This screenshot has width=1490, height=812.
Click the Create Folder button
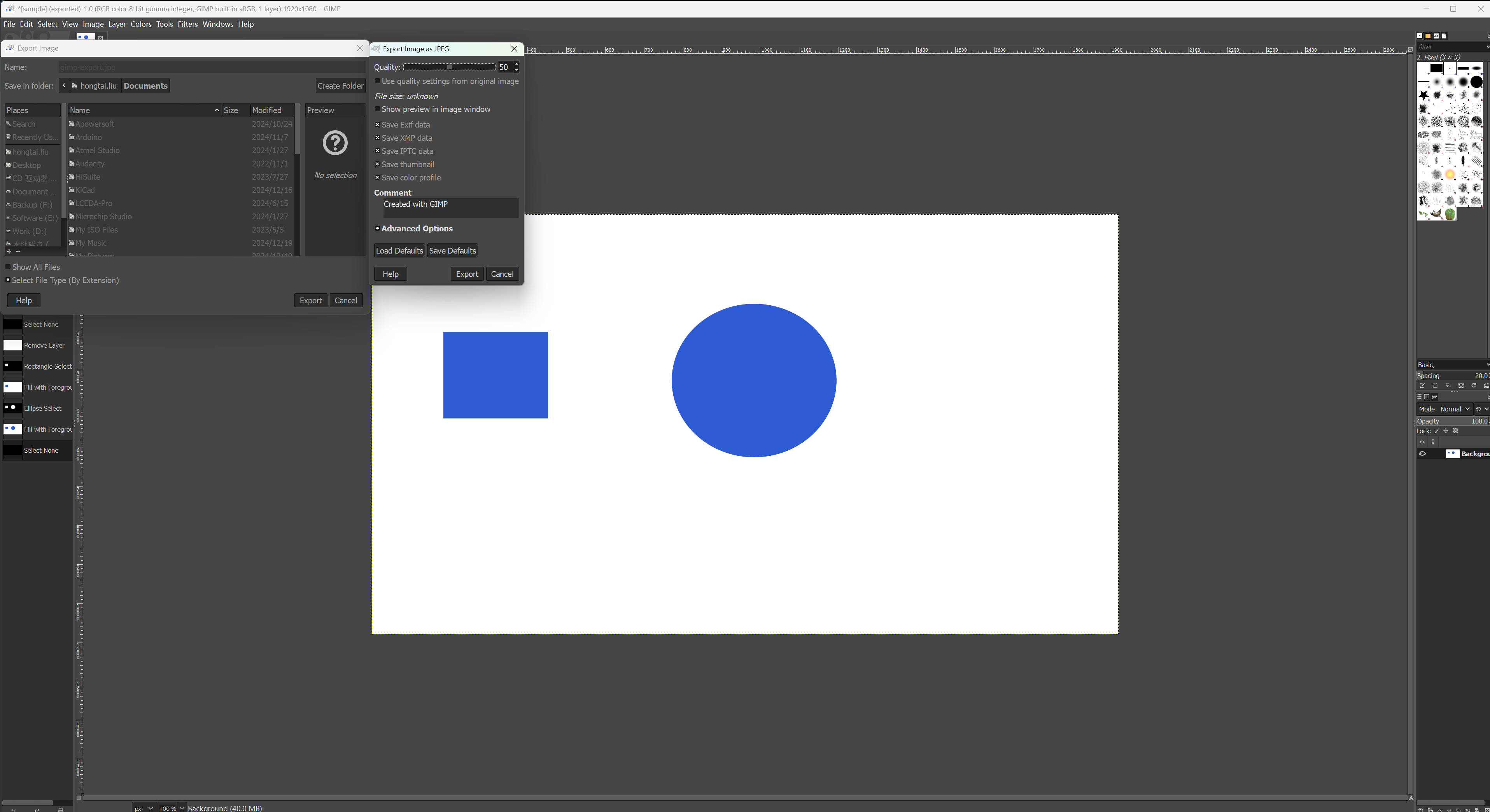click(340, 86)
